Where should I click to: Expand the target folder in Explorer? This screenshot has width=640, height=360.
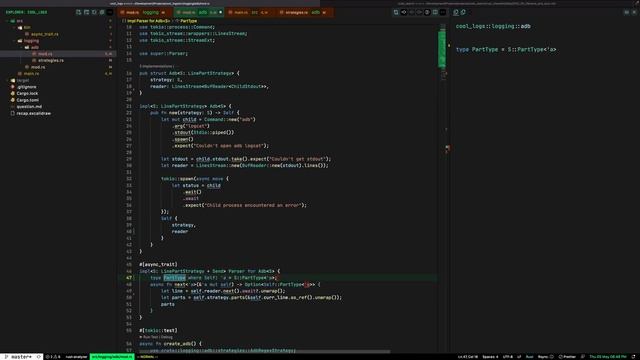[22, 80]
